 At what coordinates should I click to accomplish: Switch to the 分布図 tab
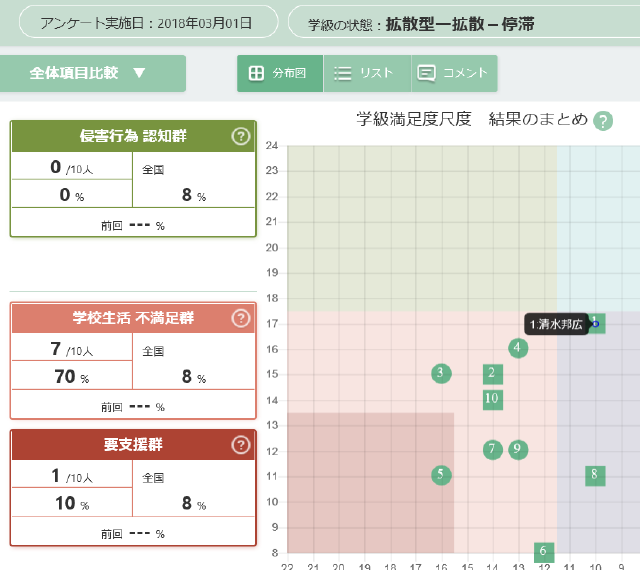coord(280,73)
